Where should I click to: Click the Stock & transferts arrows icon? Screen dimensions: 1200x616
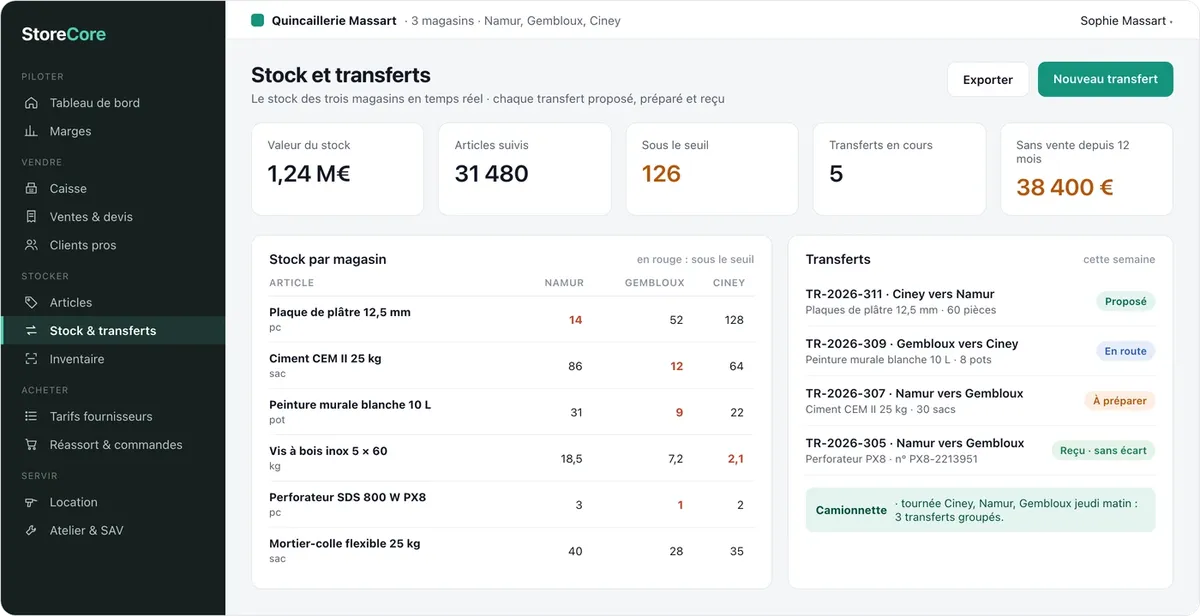(31, 330)
